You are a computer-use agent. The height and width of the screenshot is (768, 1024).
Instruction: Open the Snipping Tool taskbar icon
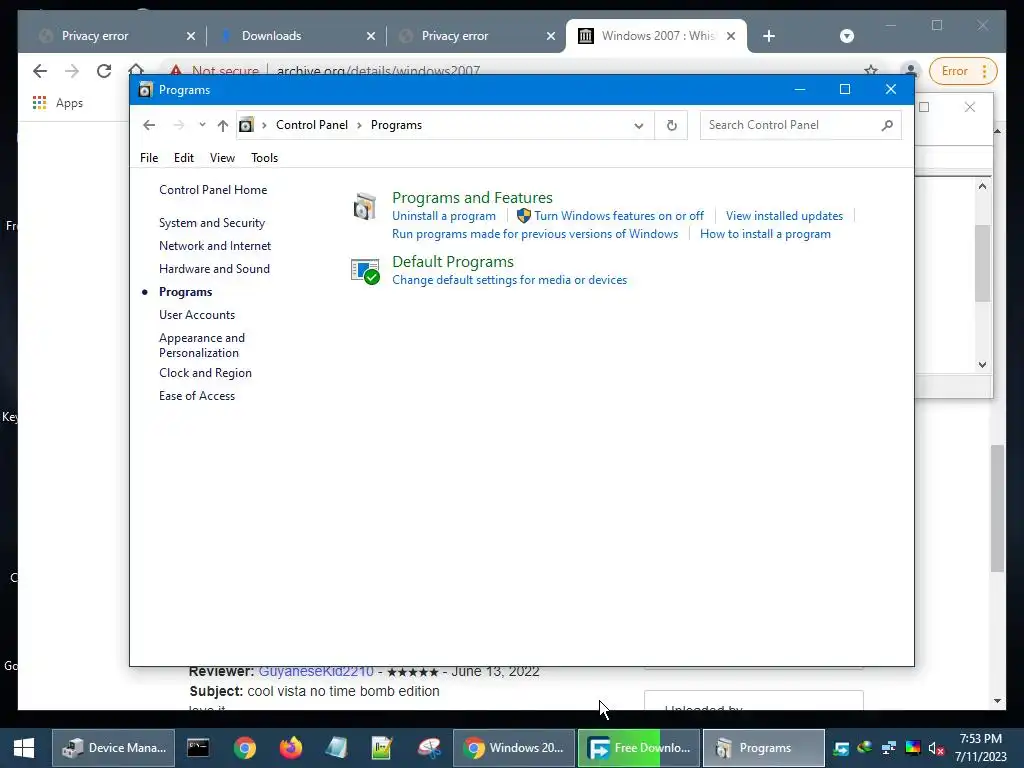(430, 748)
